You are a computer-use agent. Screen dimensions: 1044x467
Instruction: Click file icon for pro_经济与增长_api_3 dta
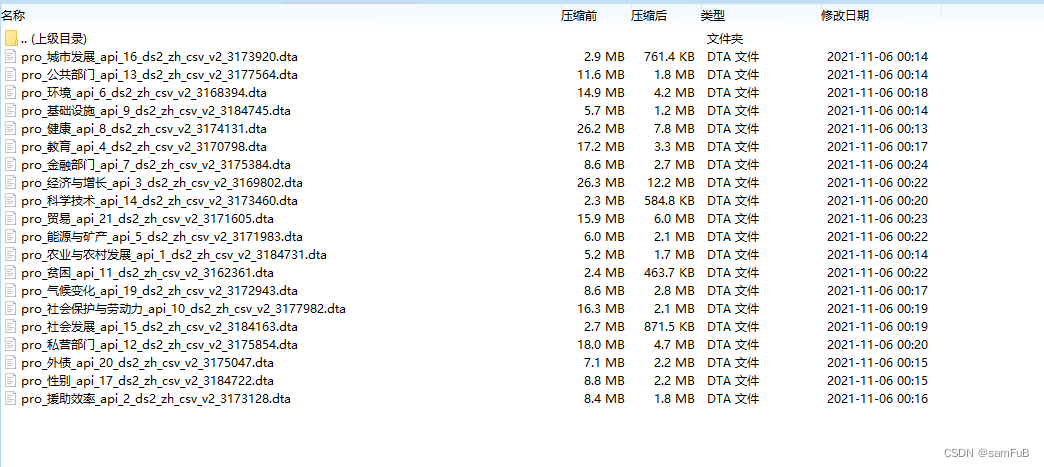[x=10, y=183]
